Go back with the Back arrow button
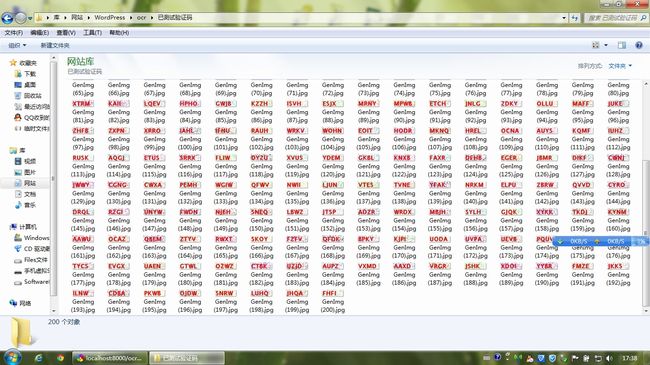This screenshot has width=650, height=365. [x=7, y=18]
